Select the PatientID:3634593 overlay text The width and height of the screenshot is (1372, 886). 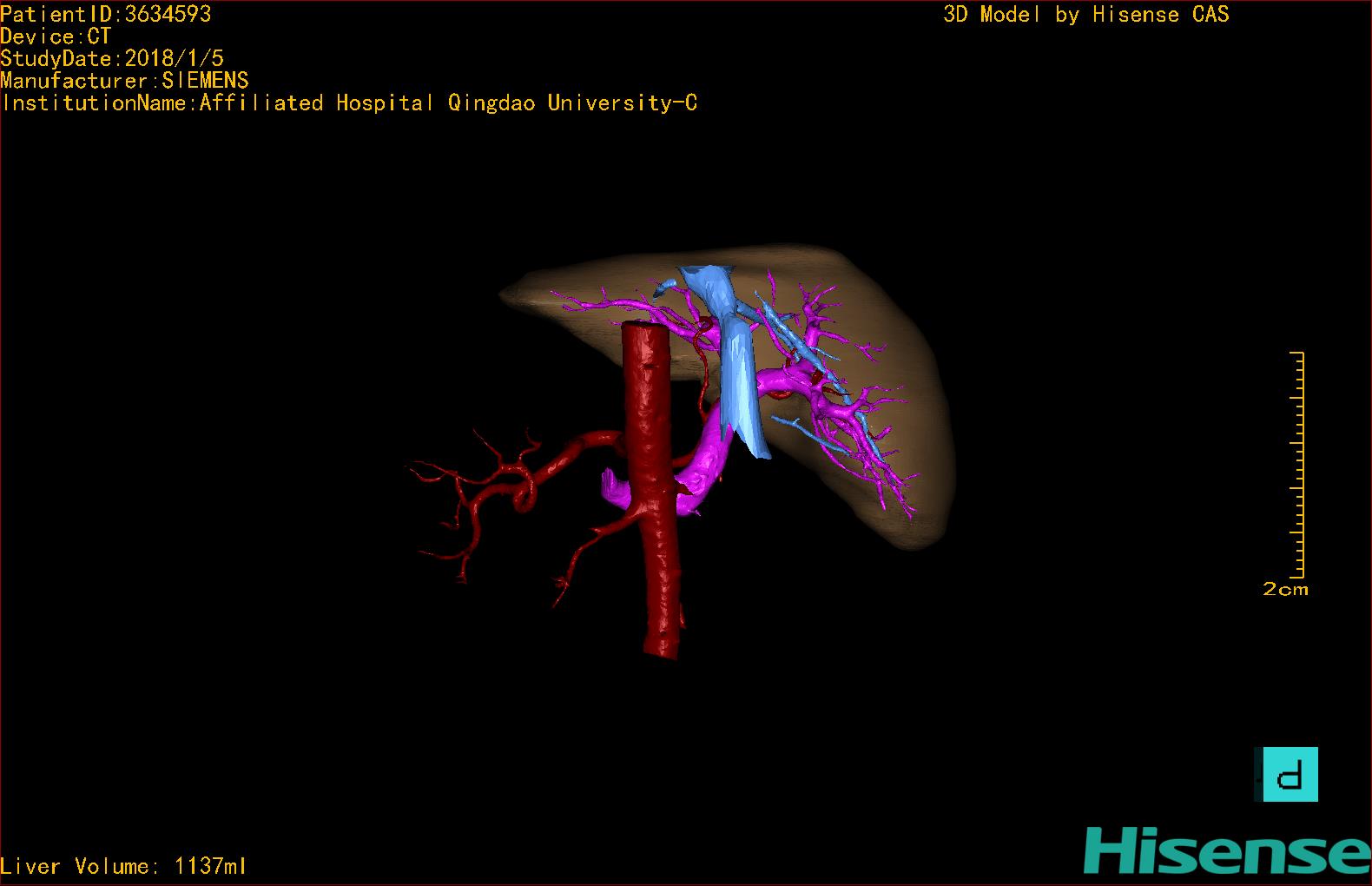pos(106,14)
